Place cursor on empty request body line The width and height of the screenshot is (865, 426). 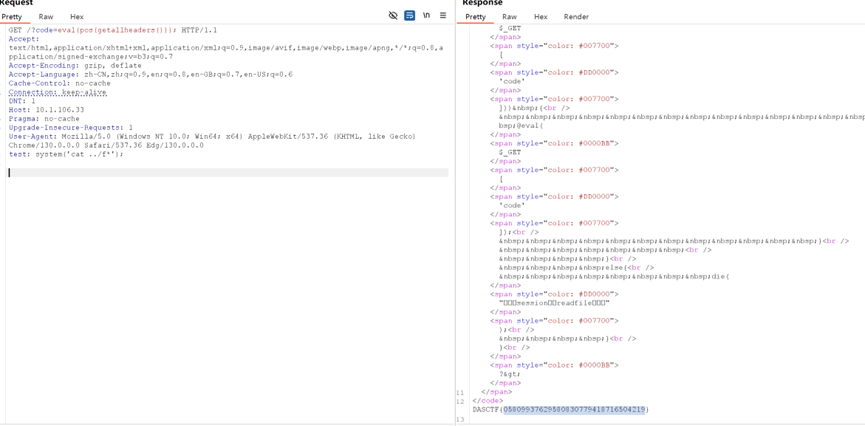227,173
